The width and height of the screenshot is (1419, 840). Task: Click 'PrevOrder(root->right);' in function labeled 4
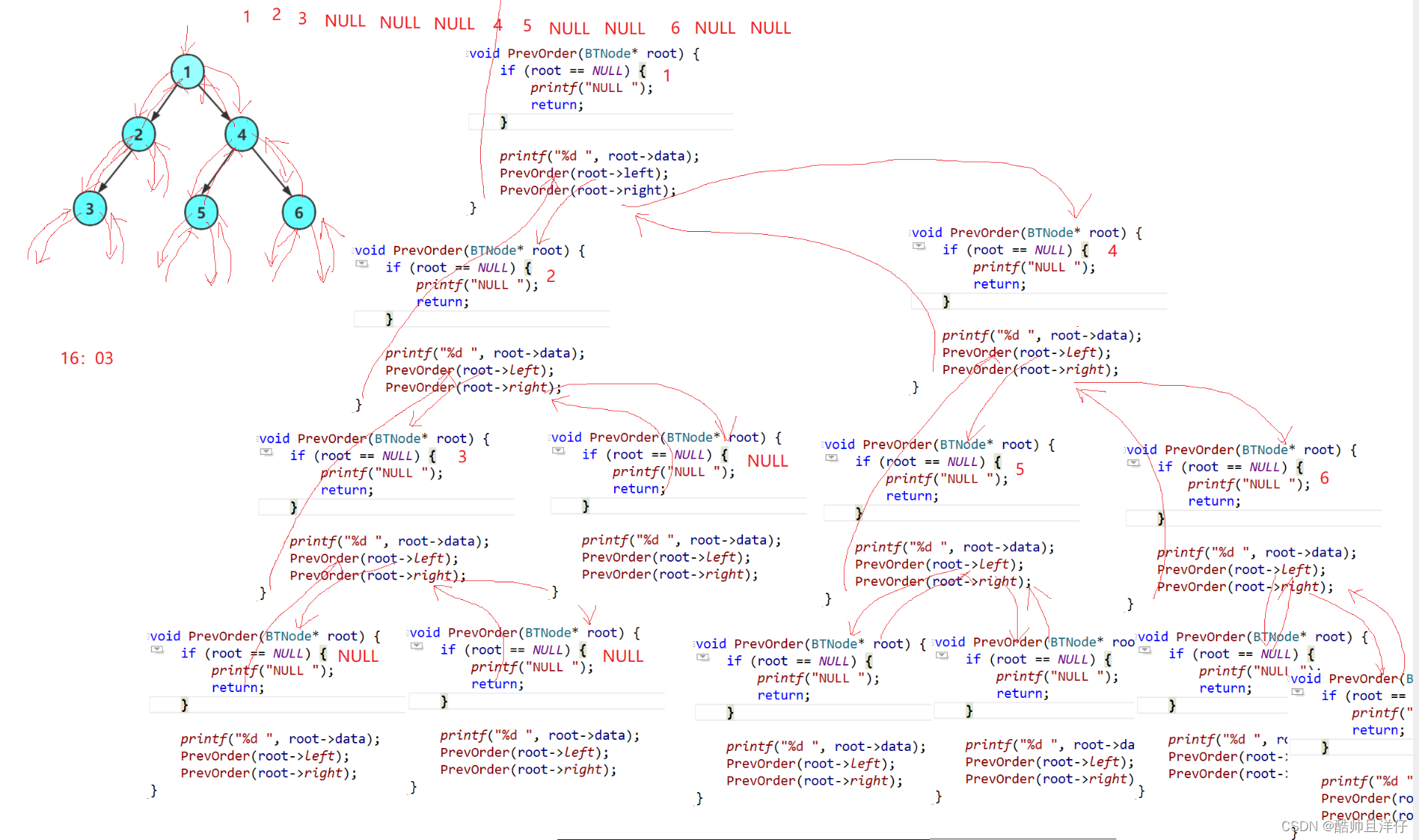pos(1030,370)
